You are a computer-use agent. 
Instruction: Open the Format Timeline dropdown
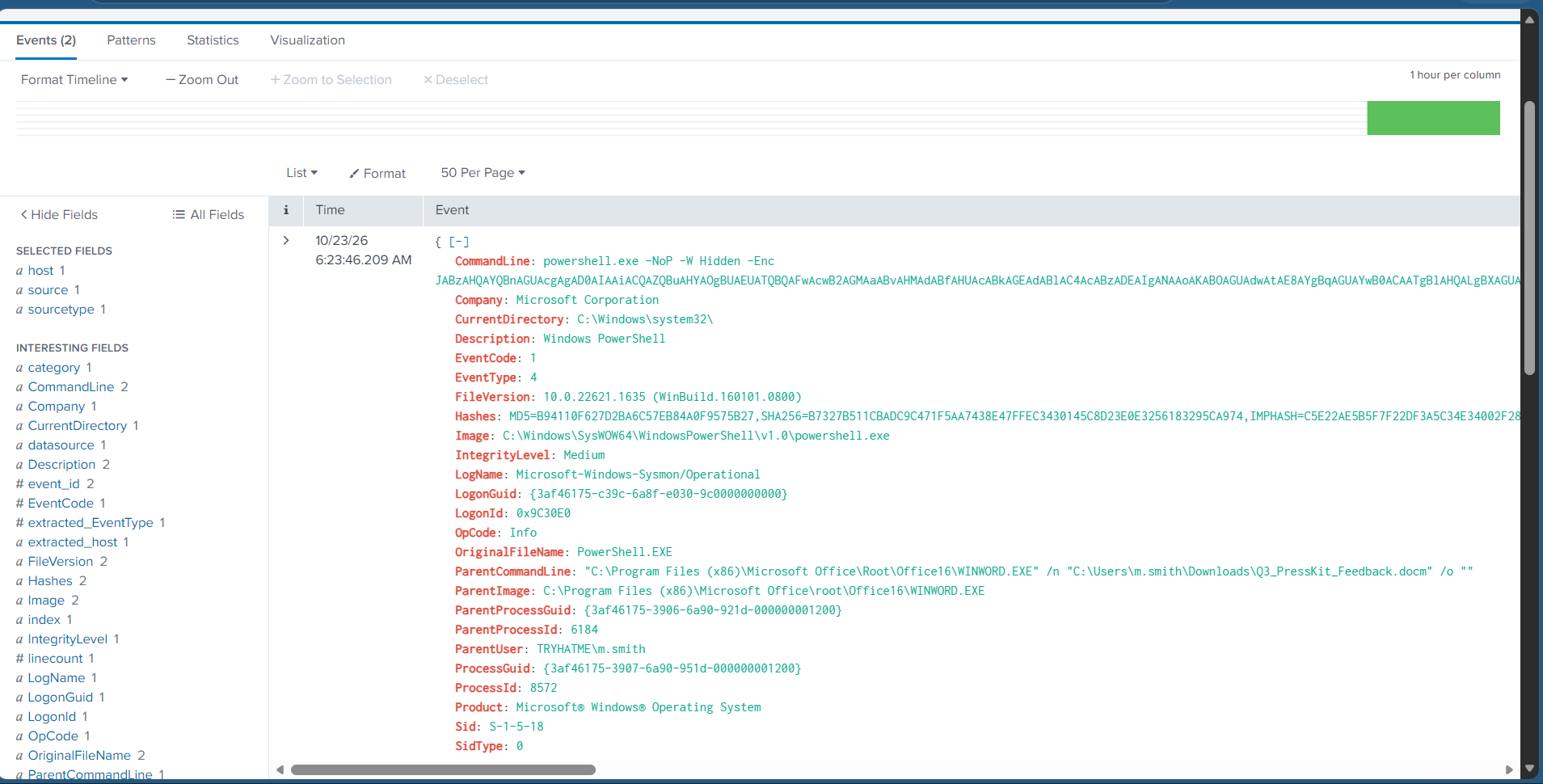[74, 79]
